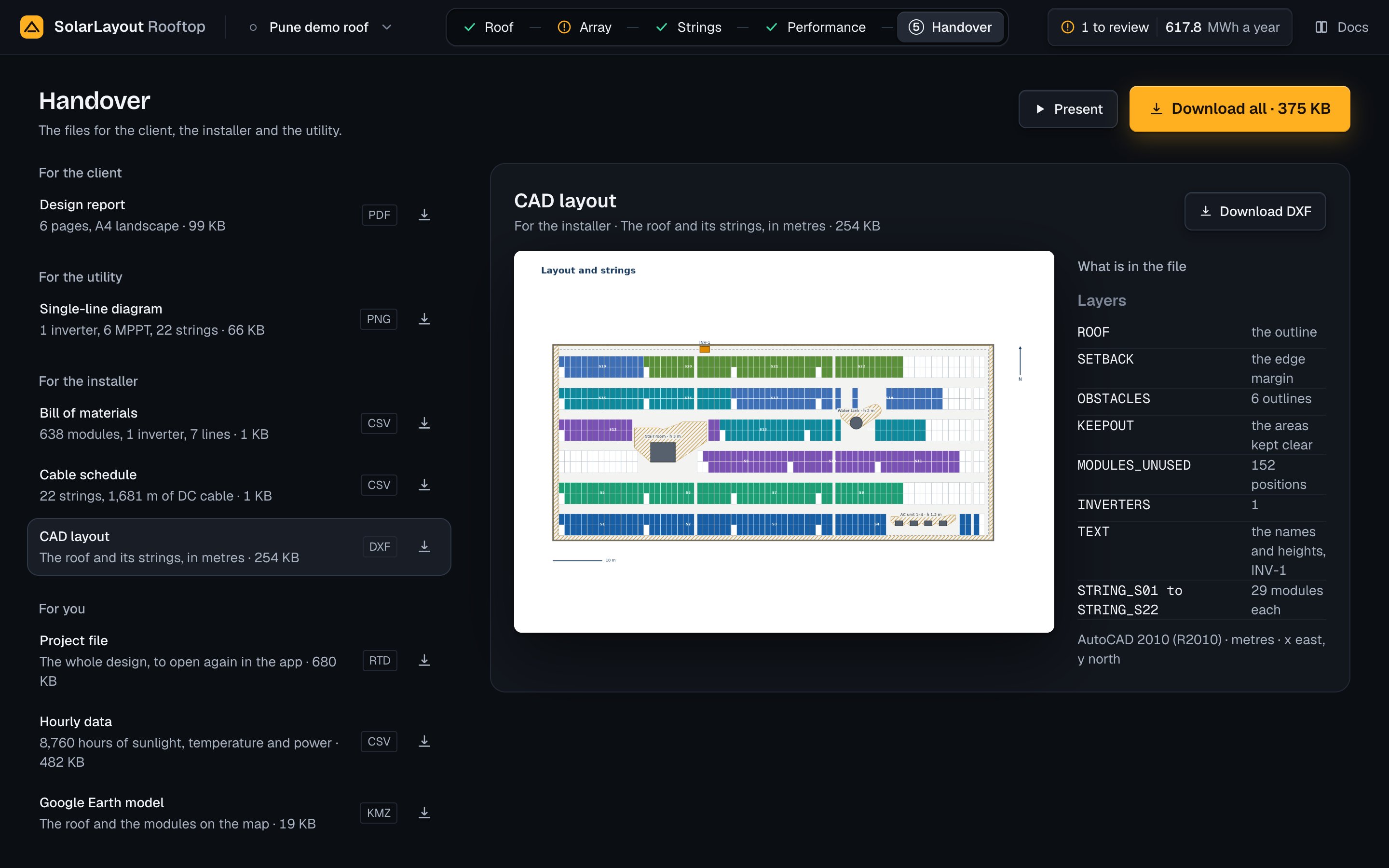Select the Cable schedule row
This screenshot has height=868, width=1389.
click(x=239, y=485)
